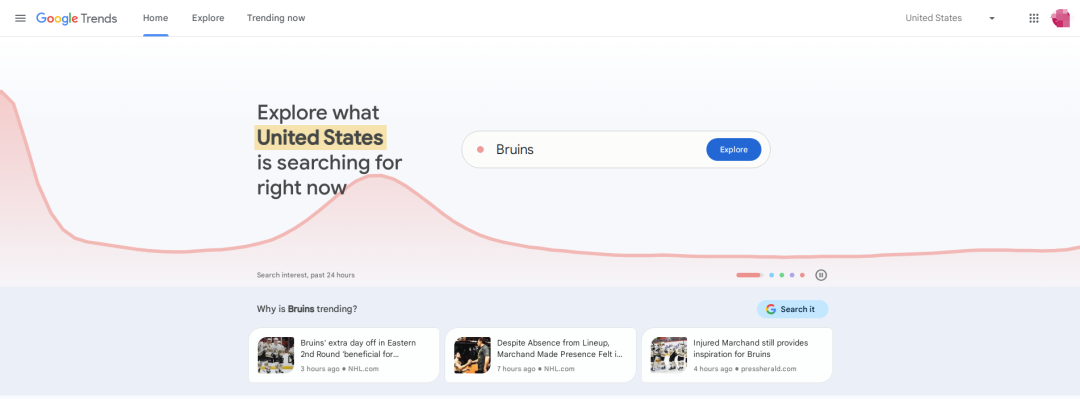The image size is (1080, 399).
Task: Click the Search it button
Action: point(792,309)
